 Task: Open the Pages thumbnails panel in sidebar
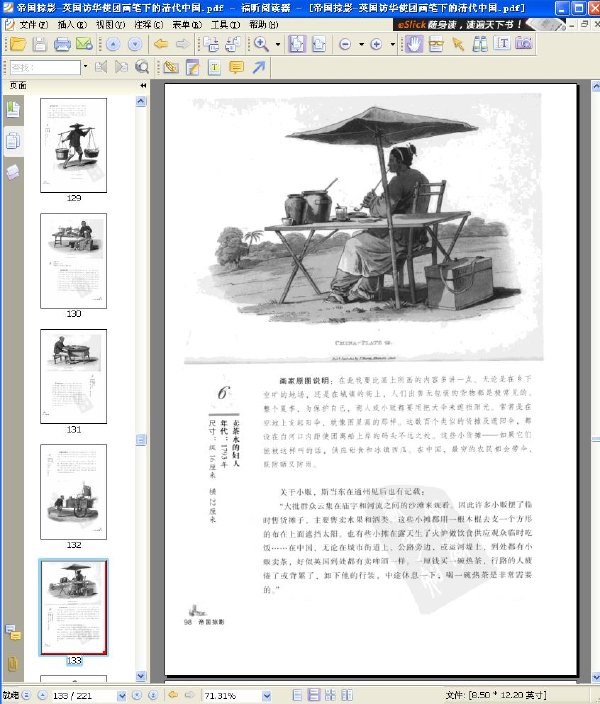(13, 141)
